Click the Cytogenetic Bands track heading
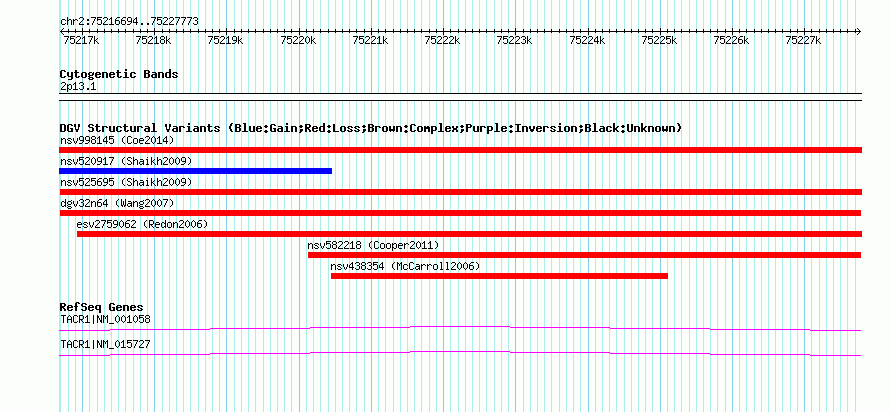Viewport: 890px width, 412px height. [119, 74]
